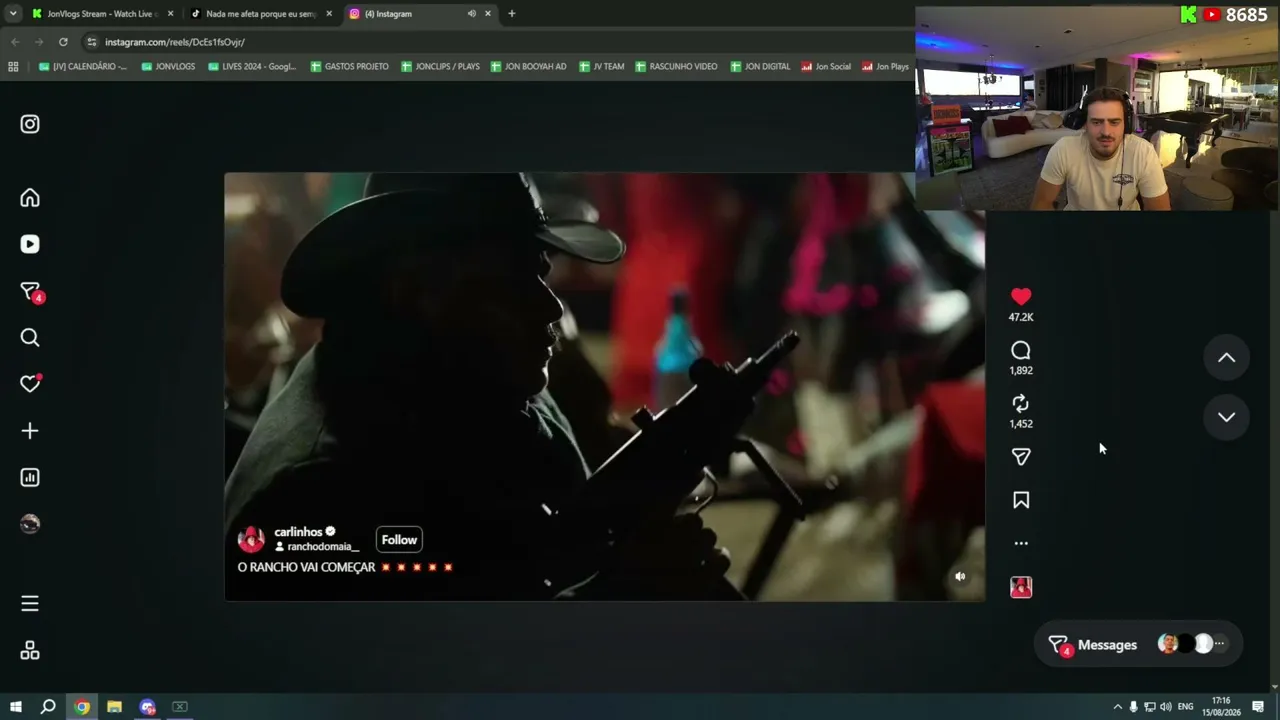The width and height of the screenshot is (1280, 720).
Task: Open the Windows Start menu
Action: pyautogui.click(x=15, y=707)
